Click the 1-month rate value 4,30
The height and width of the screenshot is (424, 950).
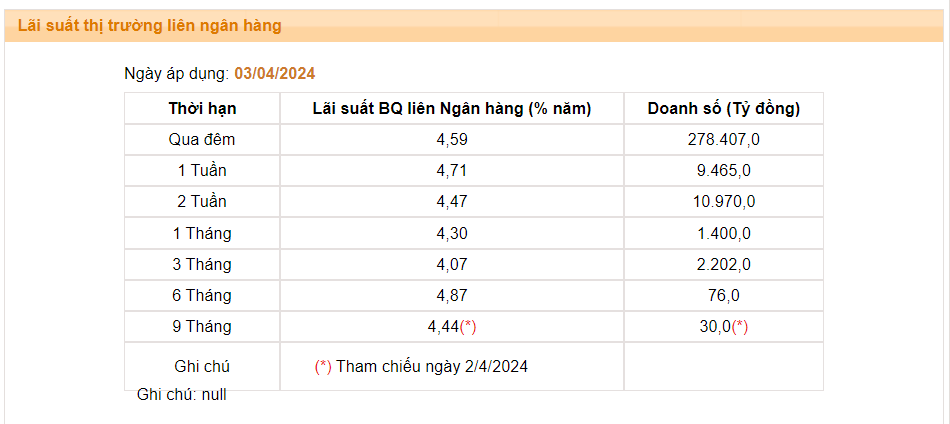pyautogui.click(x=452, y=233)
